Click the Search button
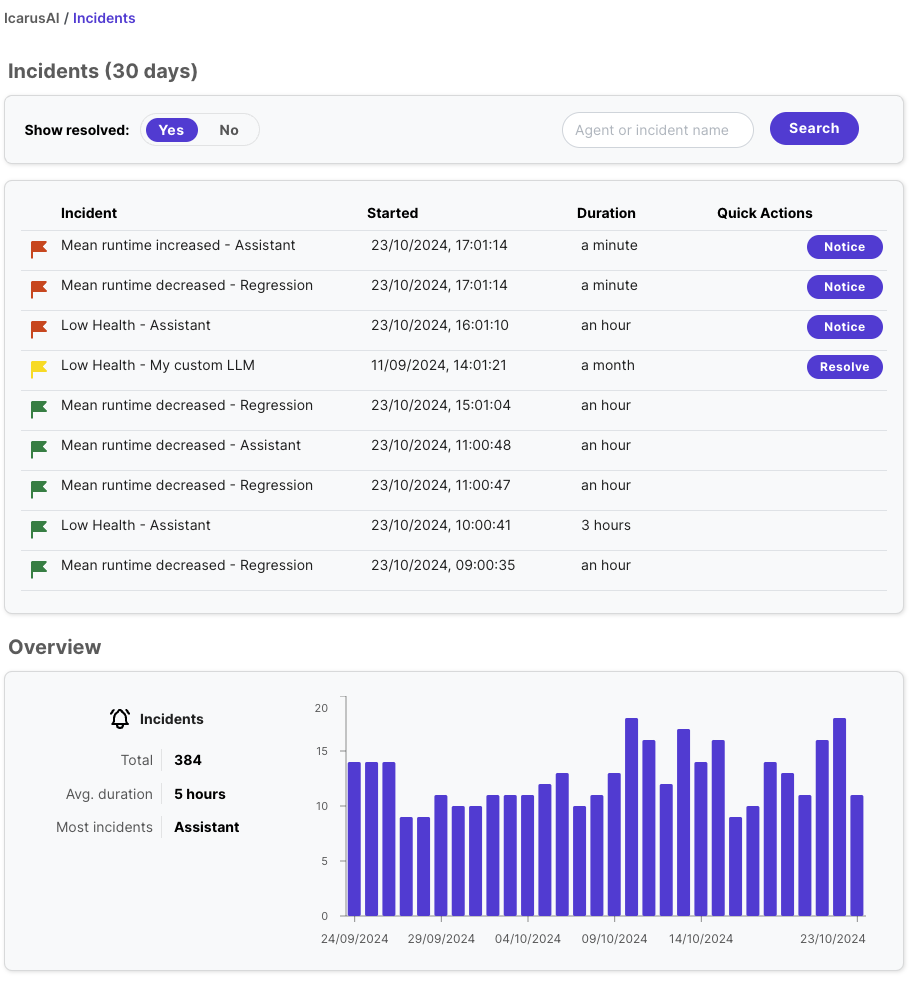The image size is (915, 987). [814, 128]
